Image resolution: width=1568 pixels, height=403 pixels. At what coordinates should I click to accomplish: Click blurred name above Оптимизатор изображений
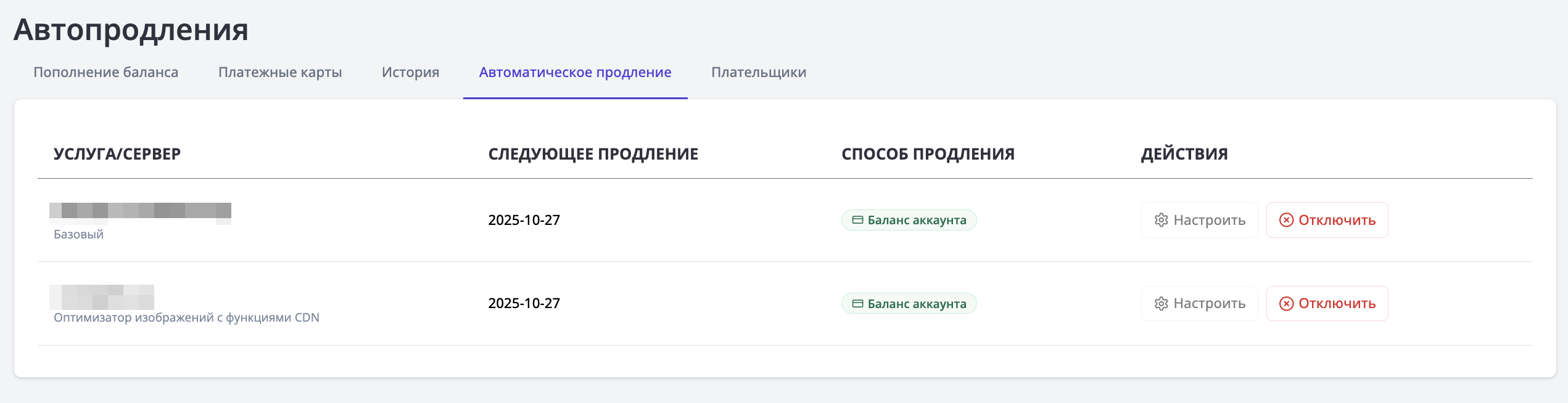[102, 297]
